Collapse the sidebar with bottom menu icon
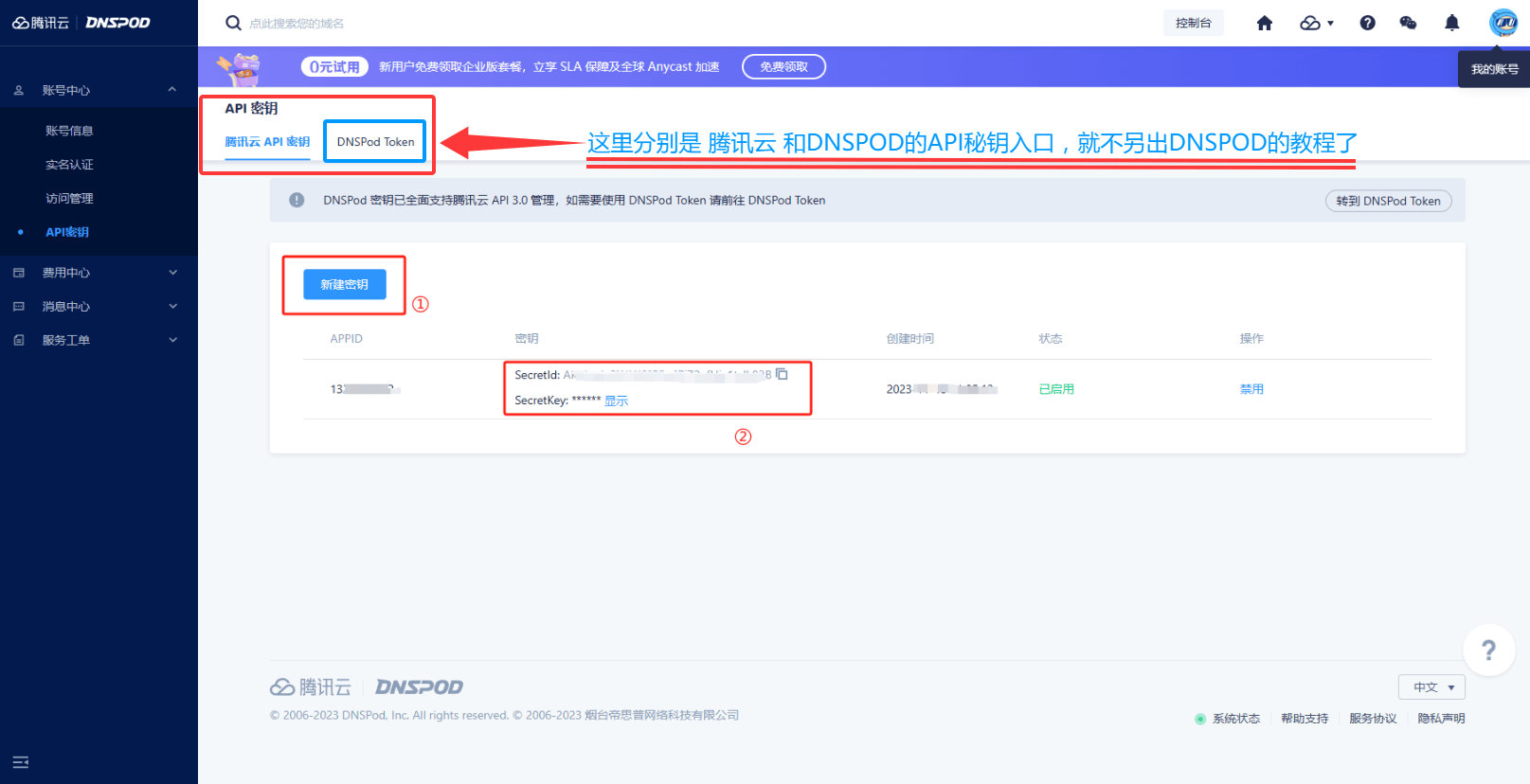 pyautogui.click(x=20, y=762)
